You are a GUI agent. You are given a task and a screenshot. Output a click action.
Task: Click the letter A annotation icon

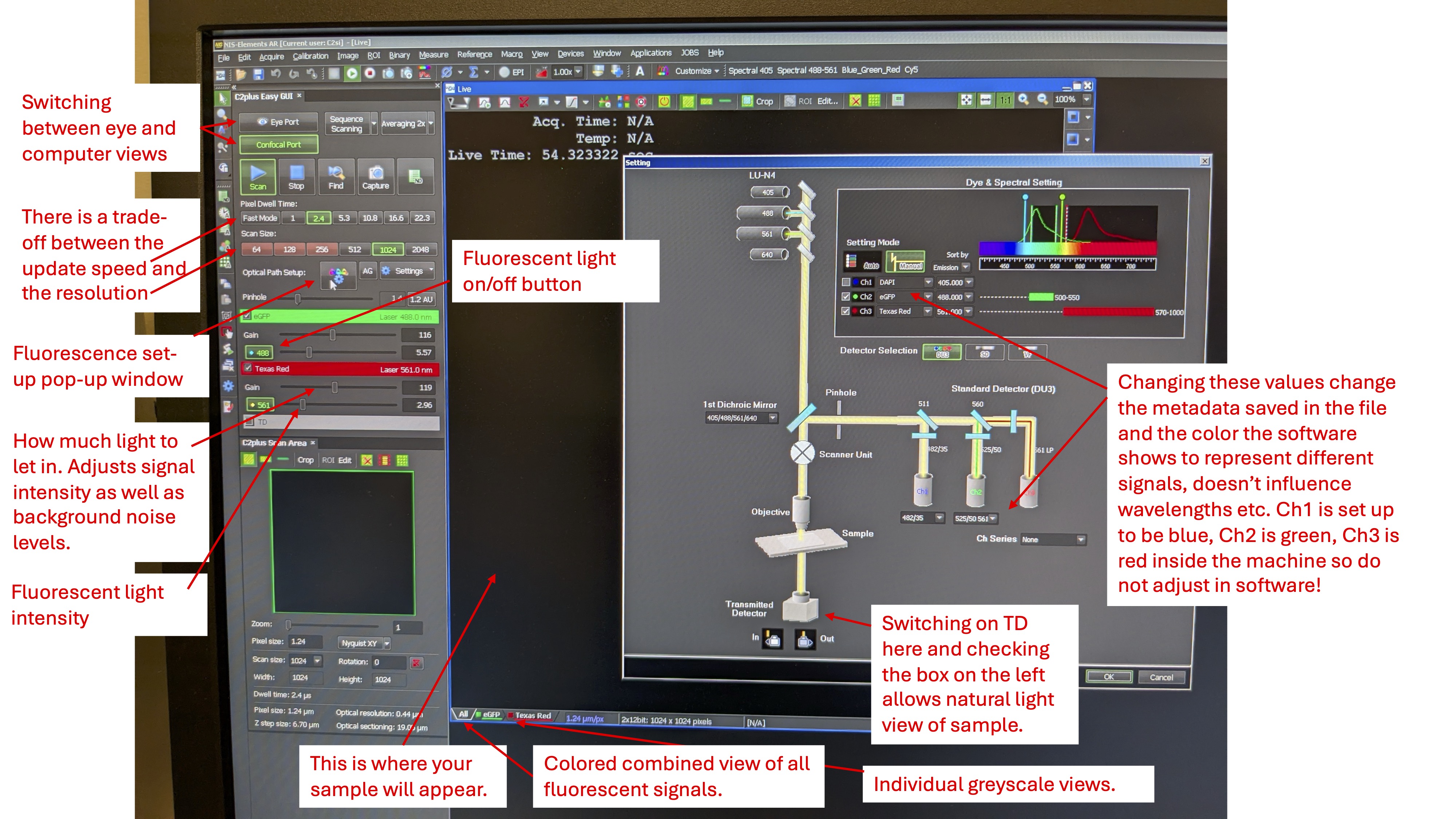tap(640, 71)
